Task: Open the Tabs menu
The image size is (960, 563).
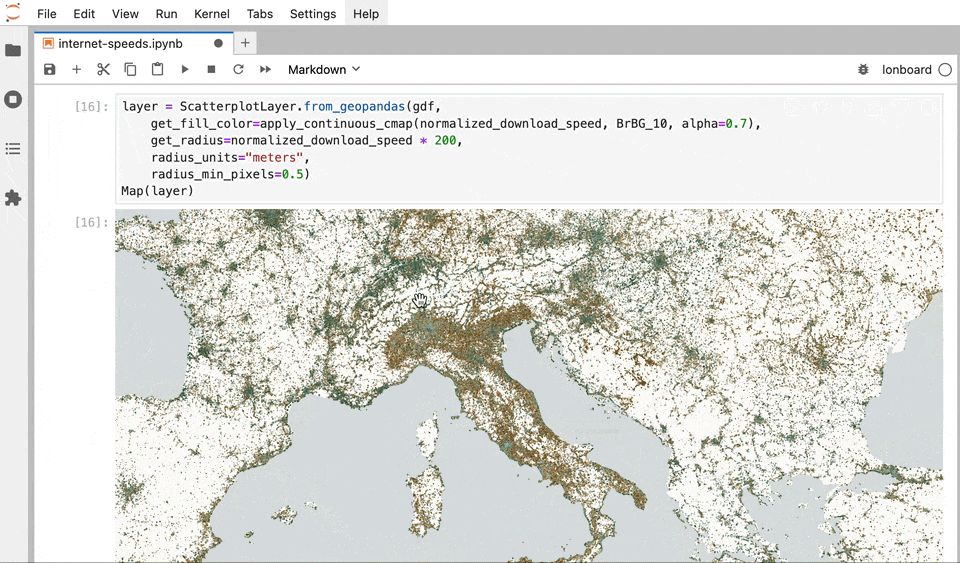Action: [x=260, y=13]
